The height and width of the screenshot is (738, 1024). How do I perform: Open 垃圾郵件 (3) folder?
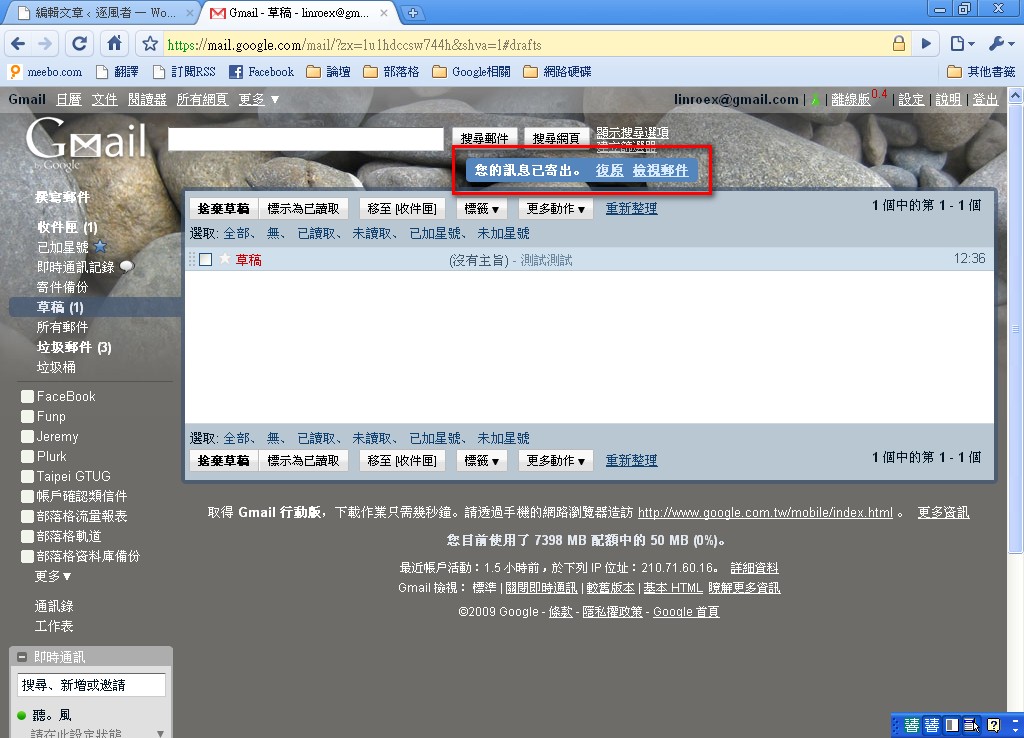point(74,347)
